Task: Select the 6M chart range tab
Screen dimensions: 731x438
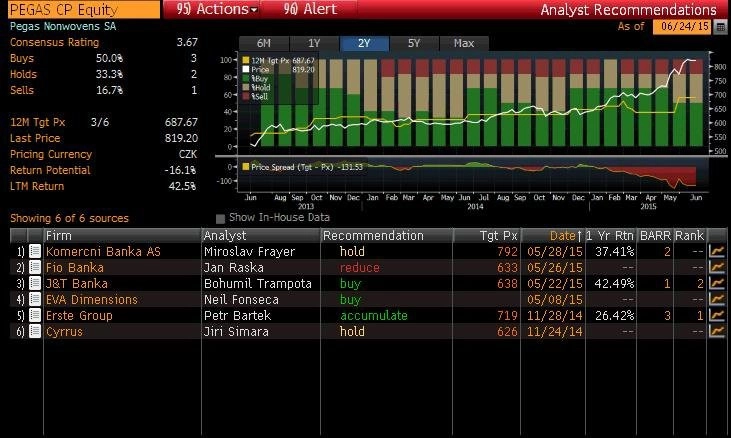Action: (x=264, y=43)
